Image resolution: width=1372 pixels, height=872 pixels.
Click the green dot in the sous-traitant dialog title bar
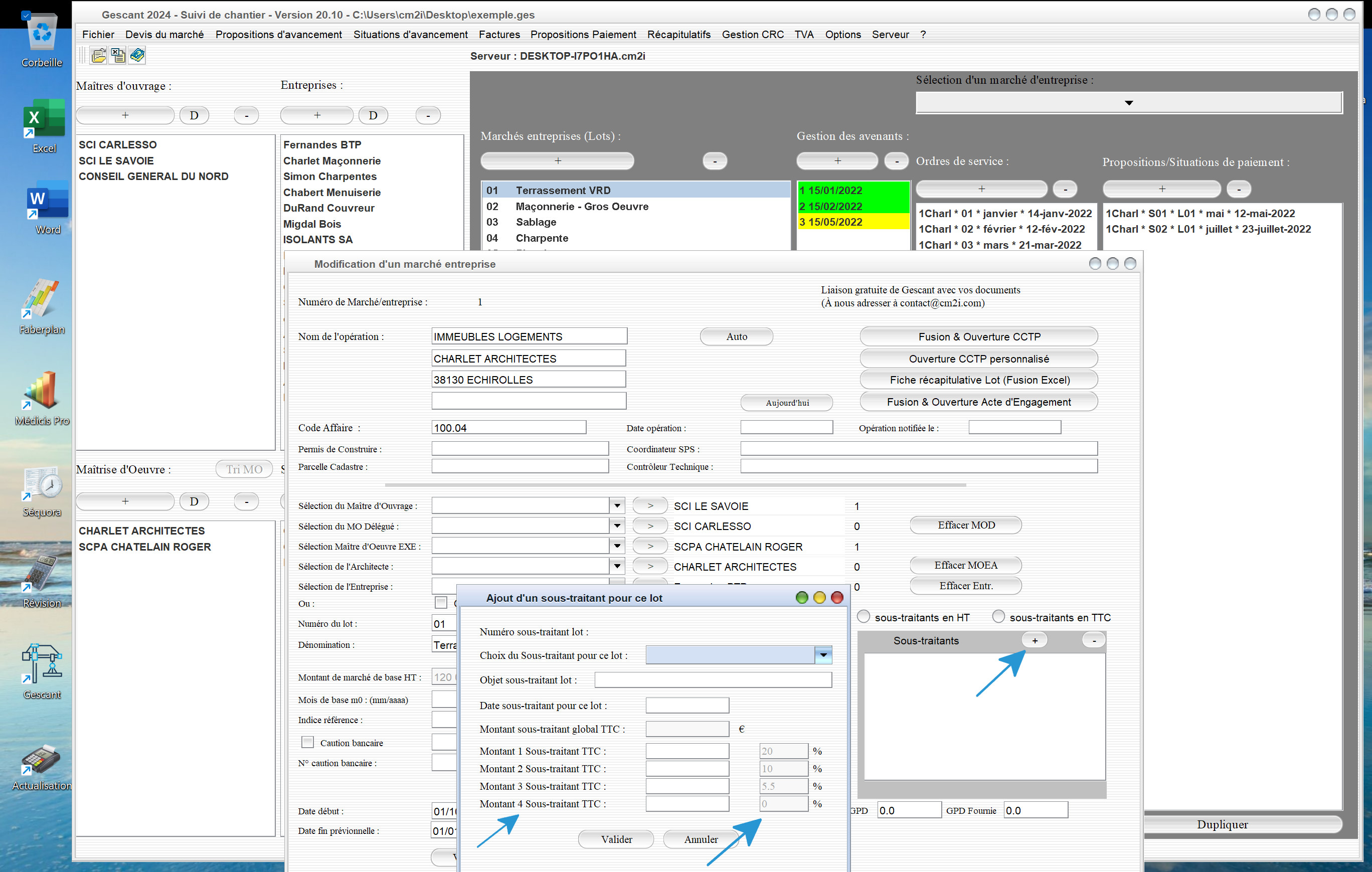[802, 598]
